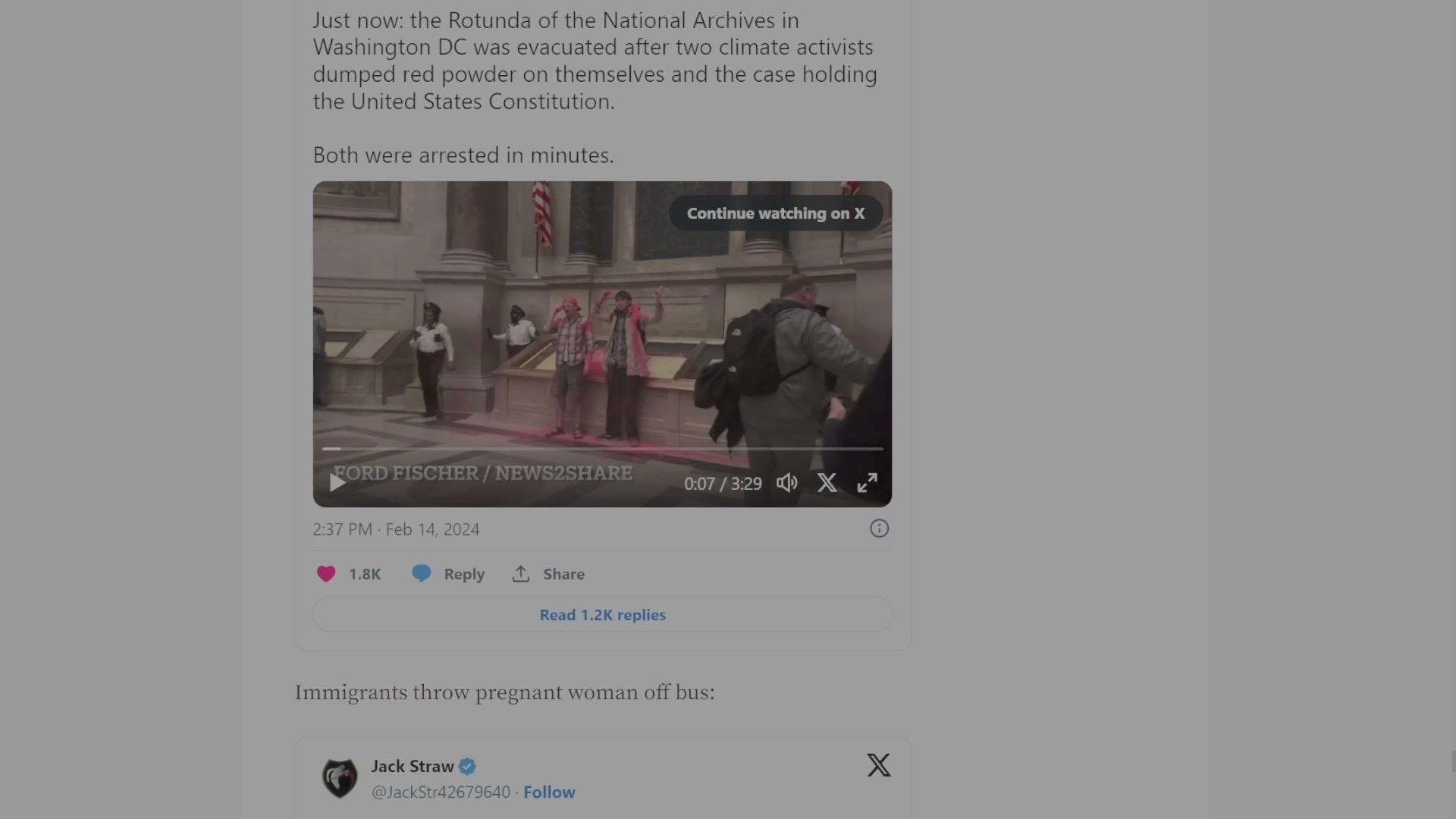The width and height of the screenshot is (1456, 819).
Task: Click Jack Straw verified badge
Action: pyautogui.click(x=467, y=767)
